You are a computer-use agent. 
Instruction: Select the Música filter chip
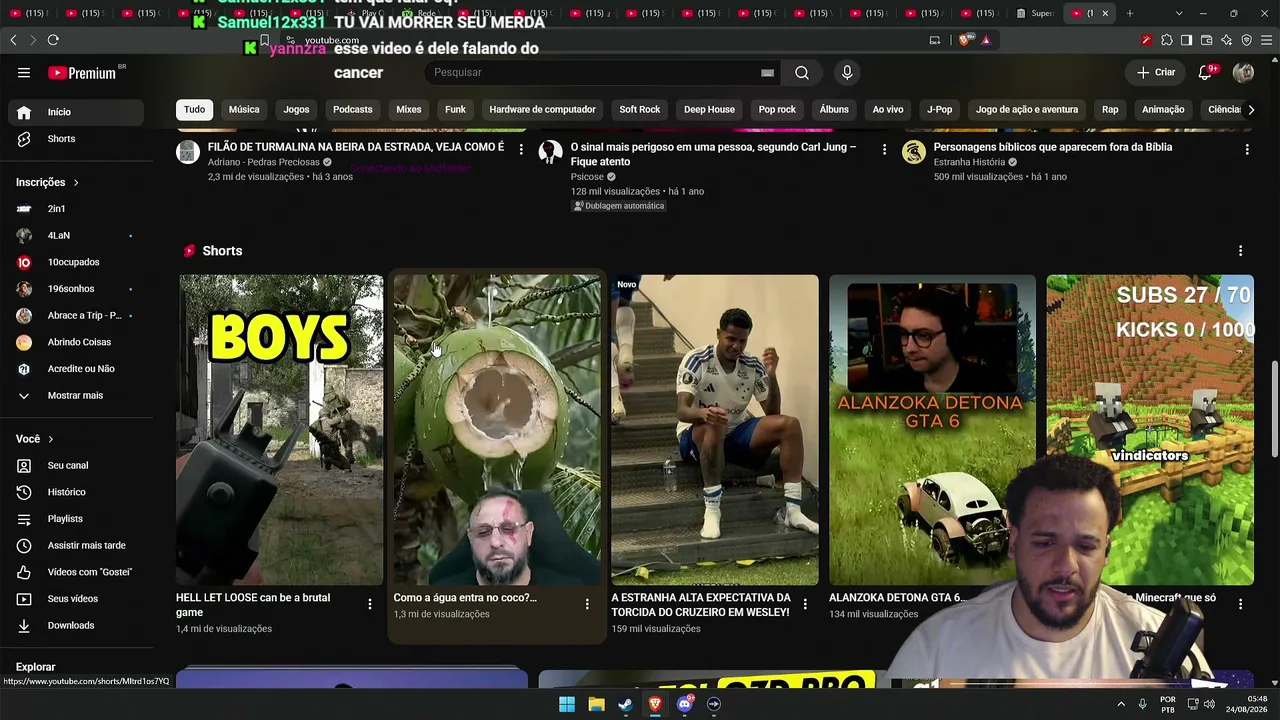[244, 109]
